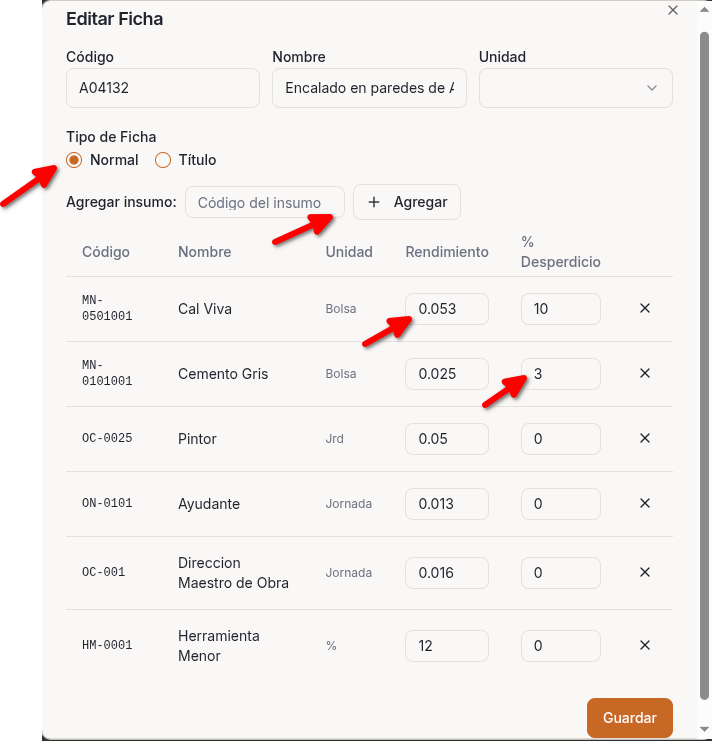This screenshot has height=741, width=712.
Task: Click Agregar to add insumo
Action: tap(406, 202)
